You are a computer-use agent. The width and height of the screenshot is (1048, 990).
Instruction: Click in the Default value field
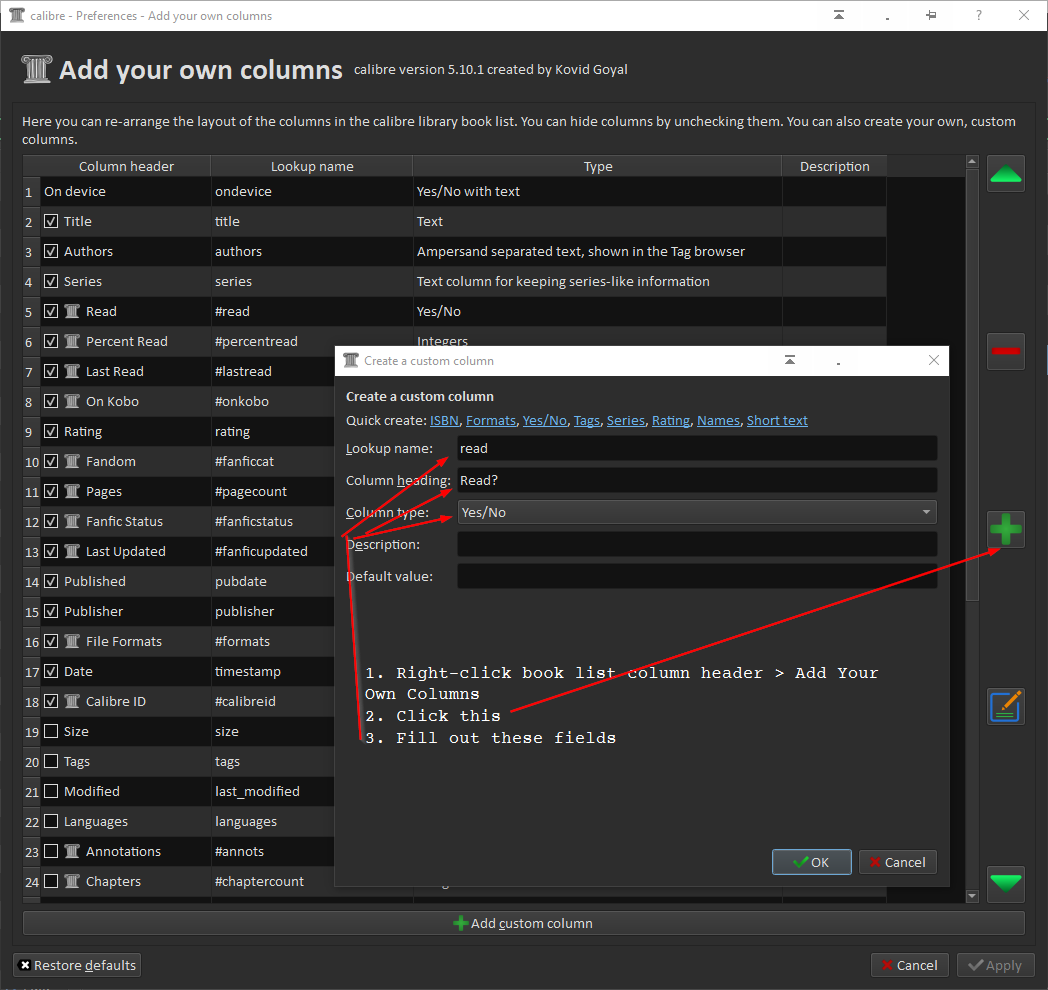(697, 576)
